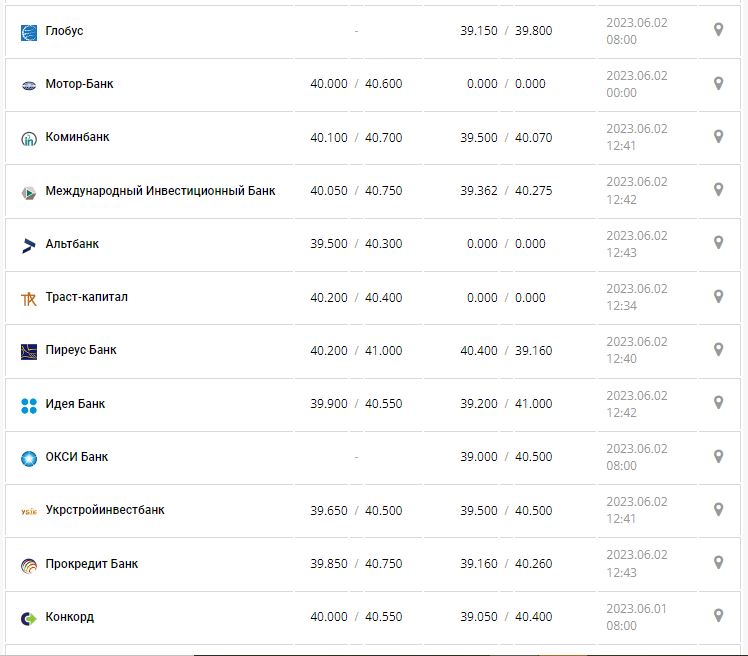Open the Мотор-Банк link
Viewport: 748px width, 656px height.
click(x=79, y=84)
